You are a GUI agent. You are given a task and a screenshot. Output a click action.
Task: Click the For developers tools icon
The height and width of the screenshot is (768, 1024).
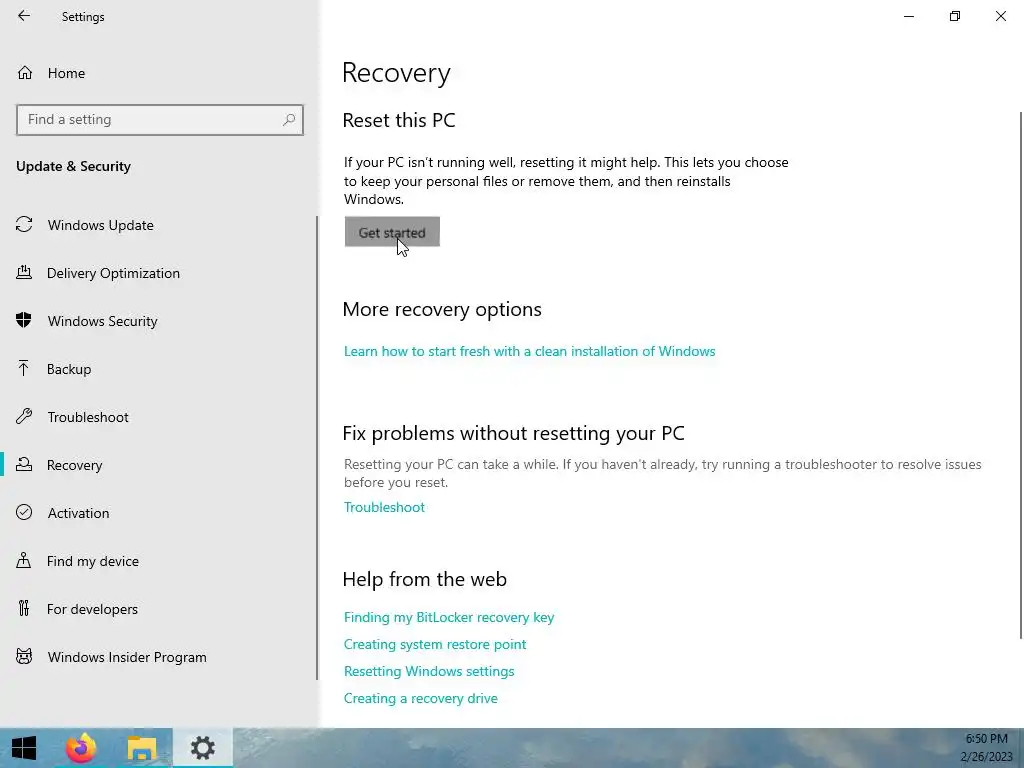[x=24, y=608]
